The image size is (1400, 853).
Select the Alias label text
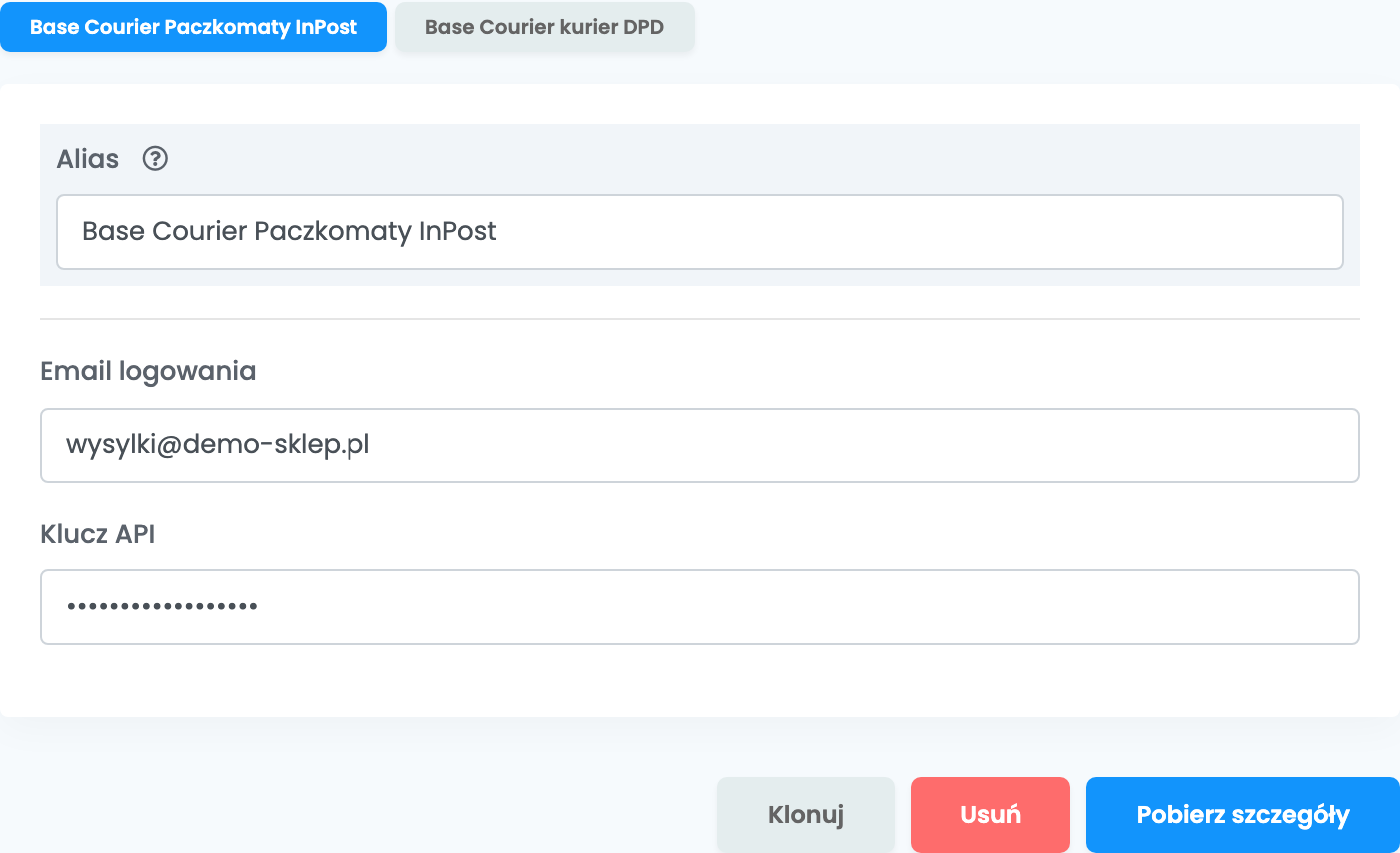[88, 159]
